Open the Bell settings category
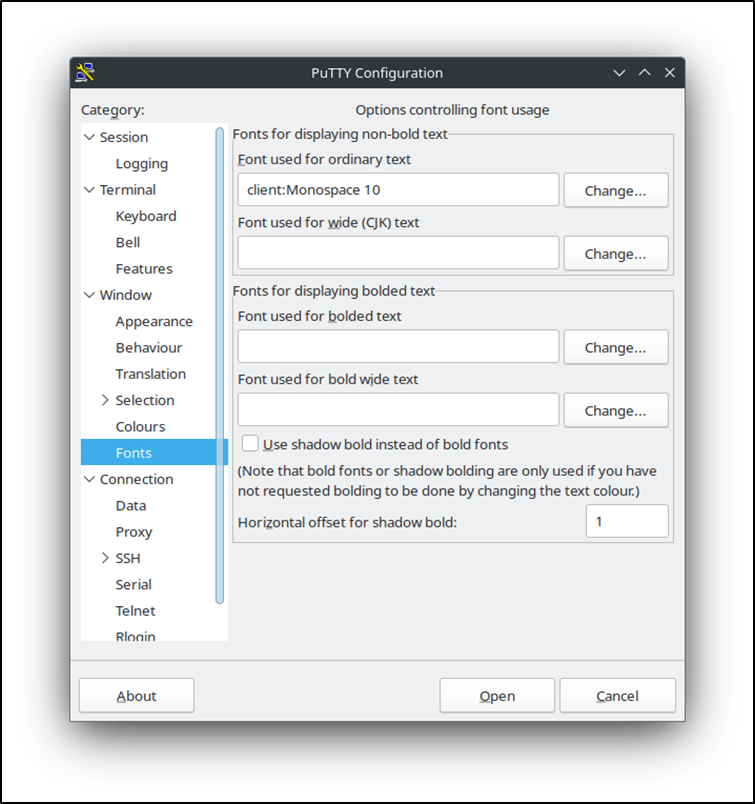 [128, 243]
